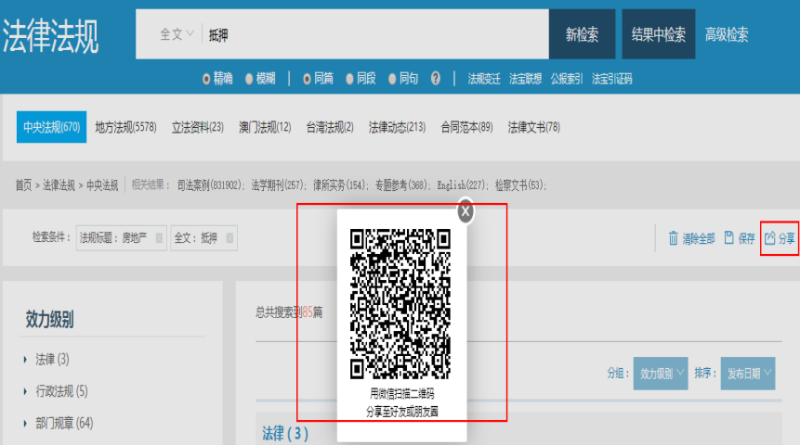This screenshot has width=800, height=445.
Task: Open related results 专题参考(368)
Action: [403, 185]
